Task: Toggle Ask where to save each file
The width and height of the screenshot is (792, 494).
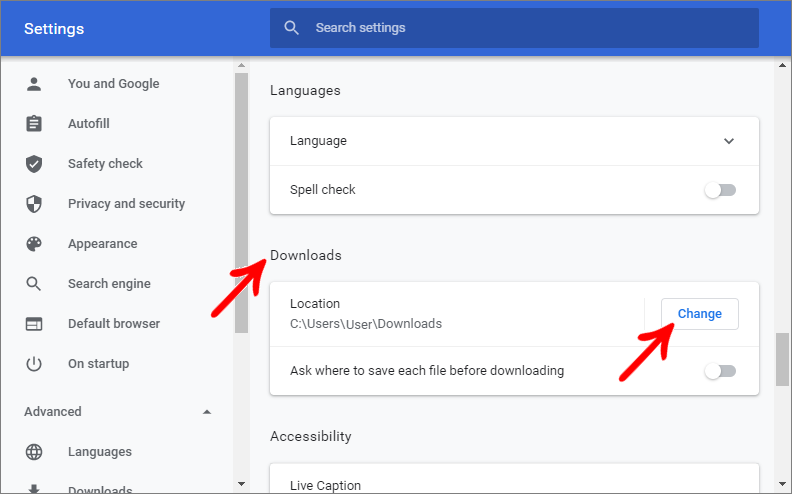Action: (x=720, y=371)
